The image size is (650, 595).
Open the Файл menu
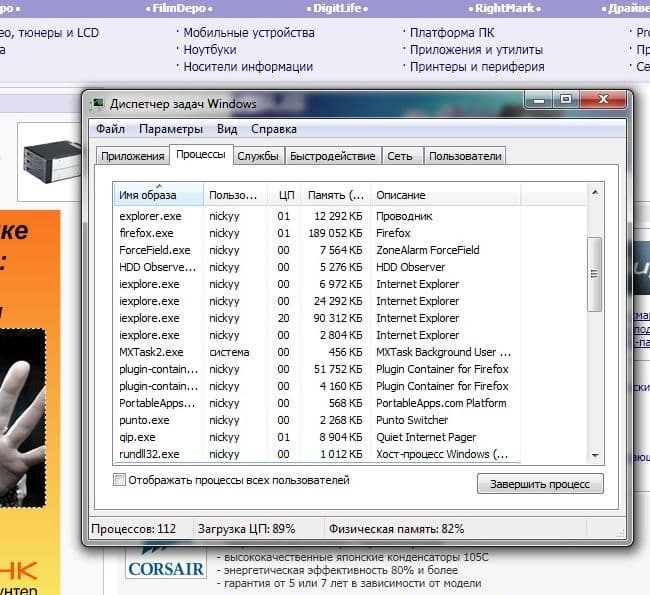point(110,129)
